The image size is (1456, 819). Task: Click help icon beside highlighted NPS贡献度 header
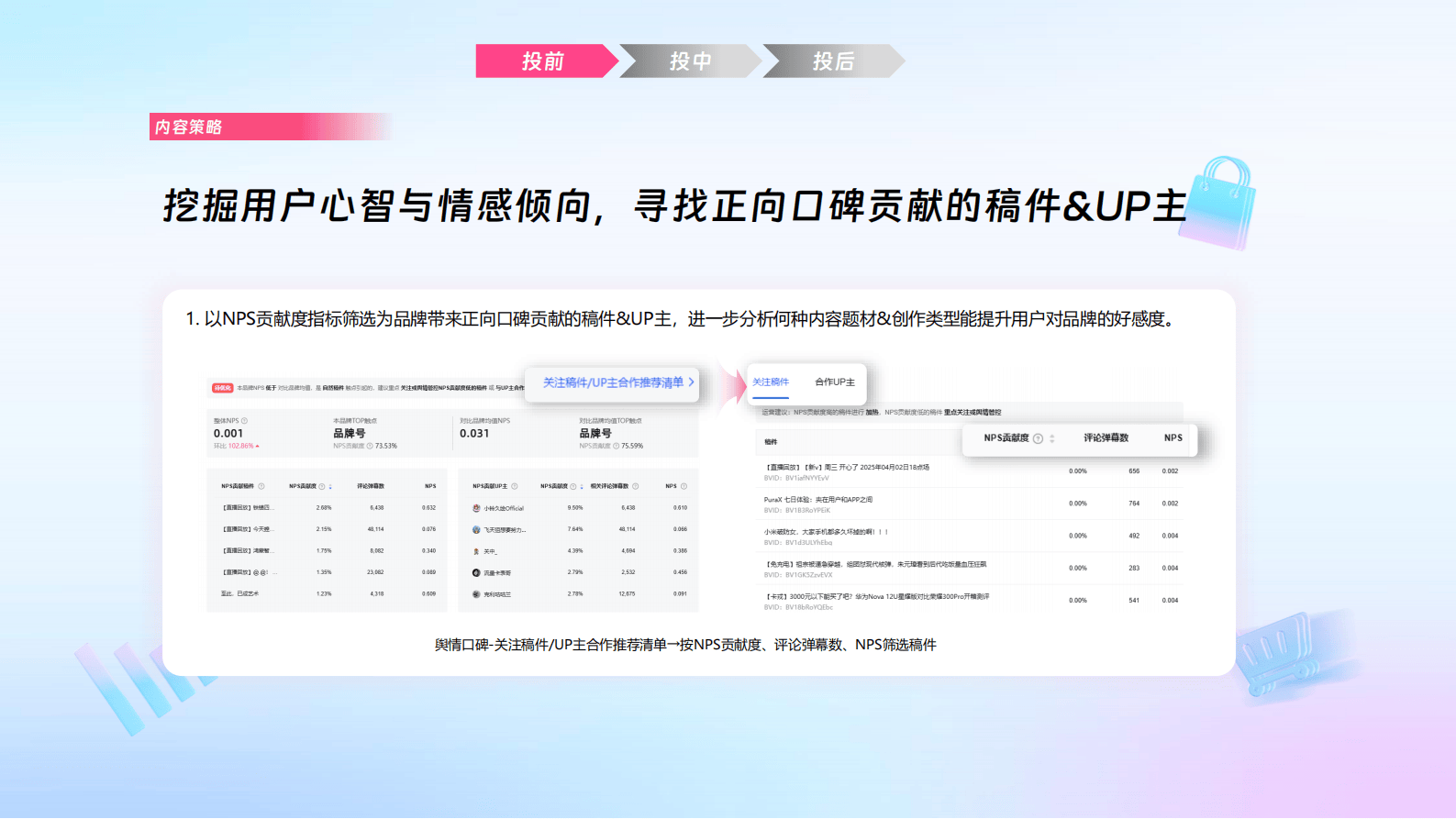point(1038,438)
